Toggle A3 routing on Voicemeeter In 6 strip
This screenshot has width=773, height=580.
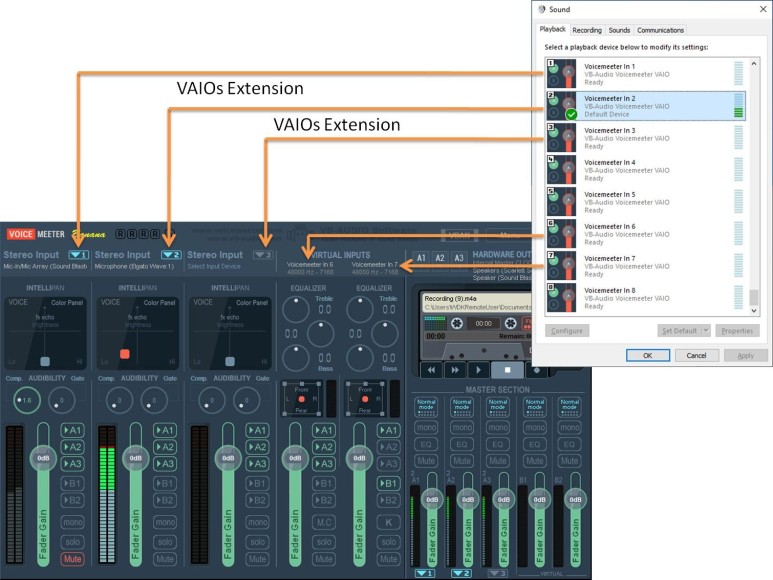tap(324, 464)
